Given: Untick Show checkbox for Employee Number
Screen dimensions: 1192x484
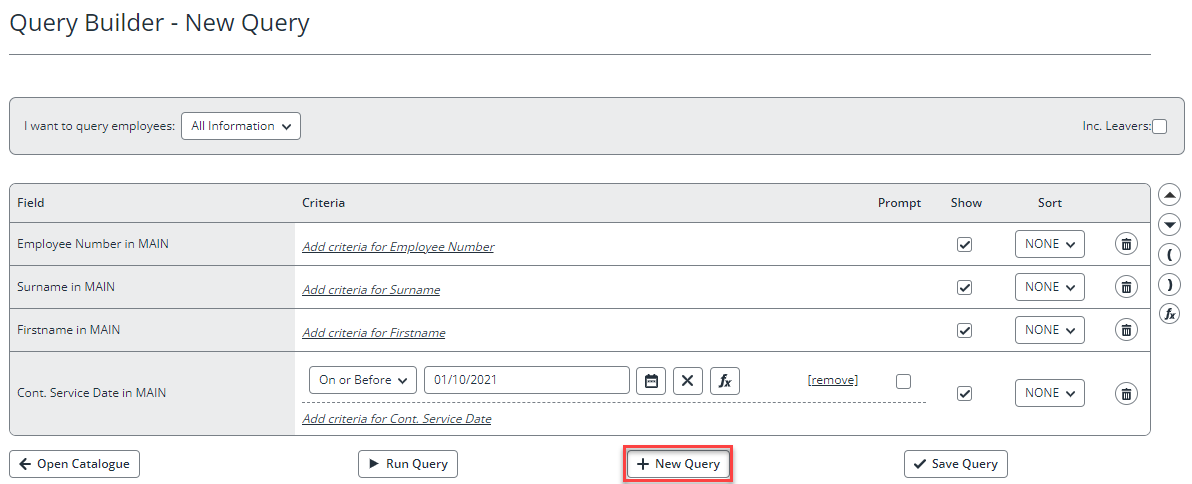Looking at the screenshot, I should click(x=964, y=244).
